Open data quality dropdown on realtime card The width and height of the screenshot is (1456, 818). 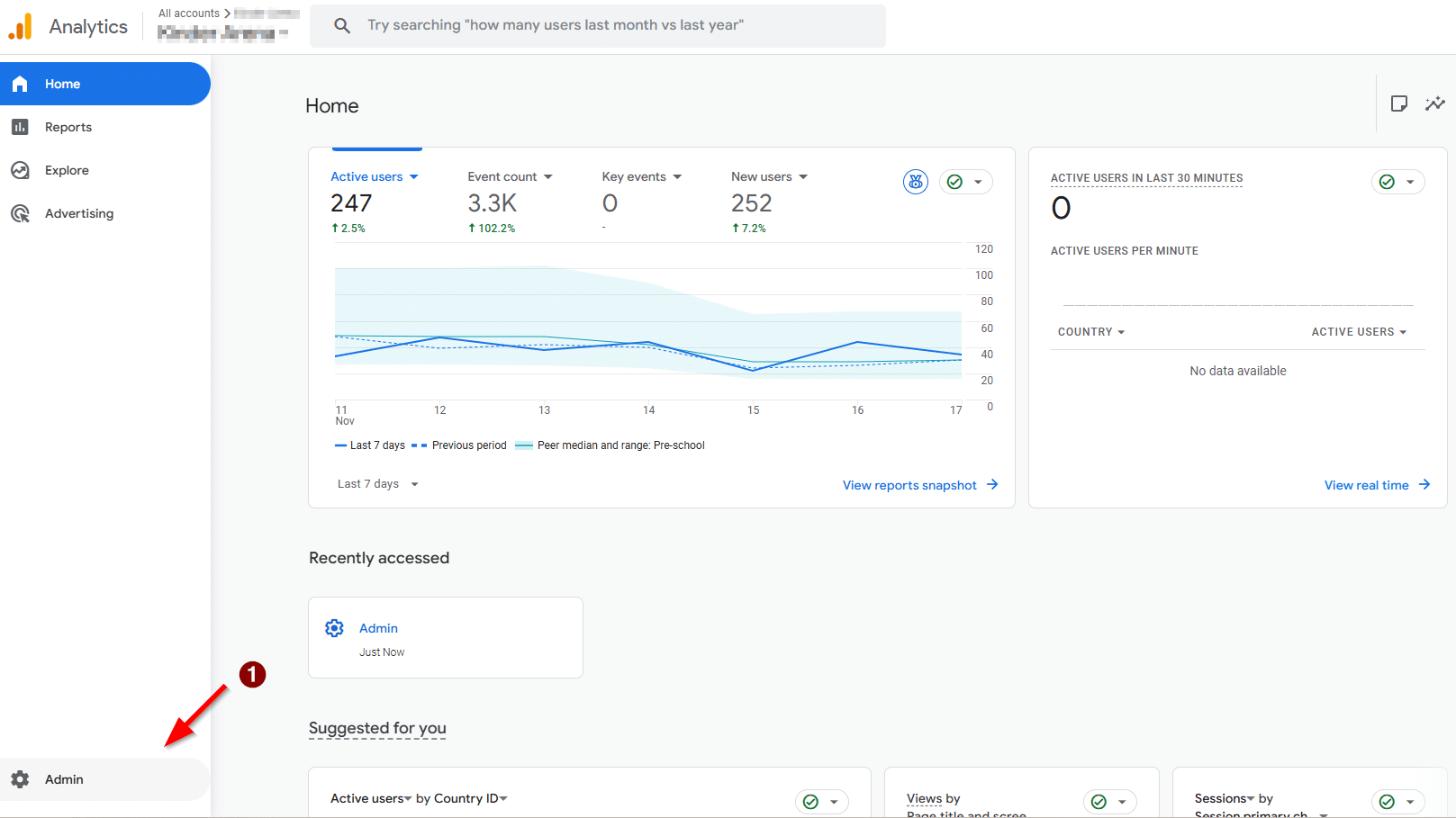pyautogui.click(x=1398, y=182)
